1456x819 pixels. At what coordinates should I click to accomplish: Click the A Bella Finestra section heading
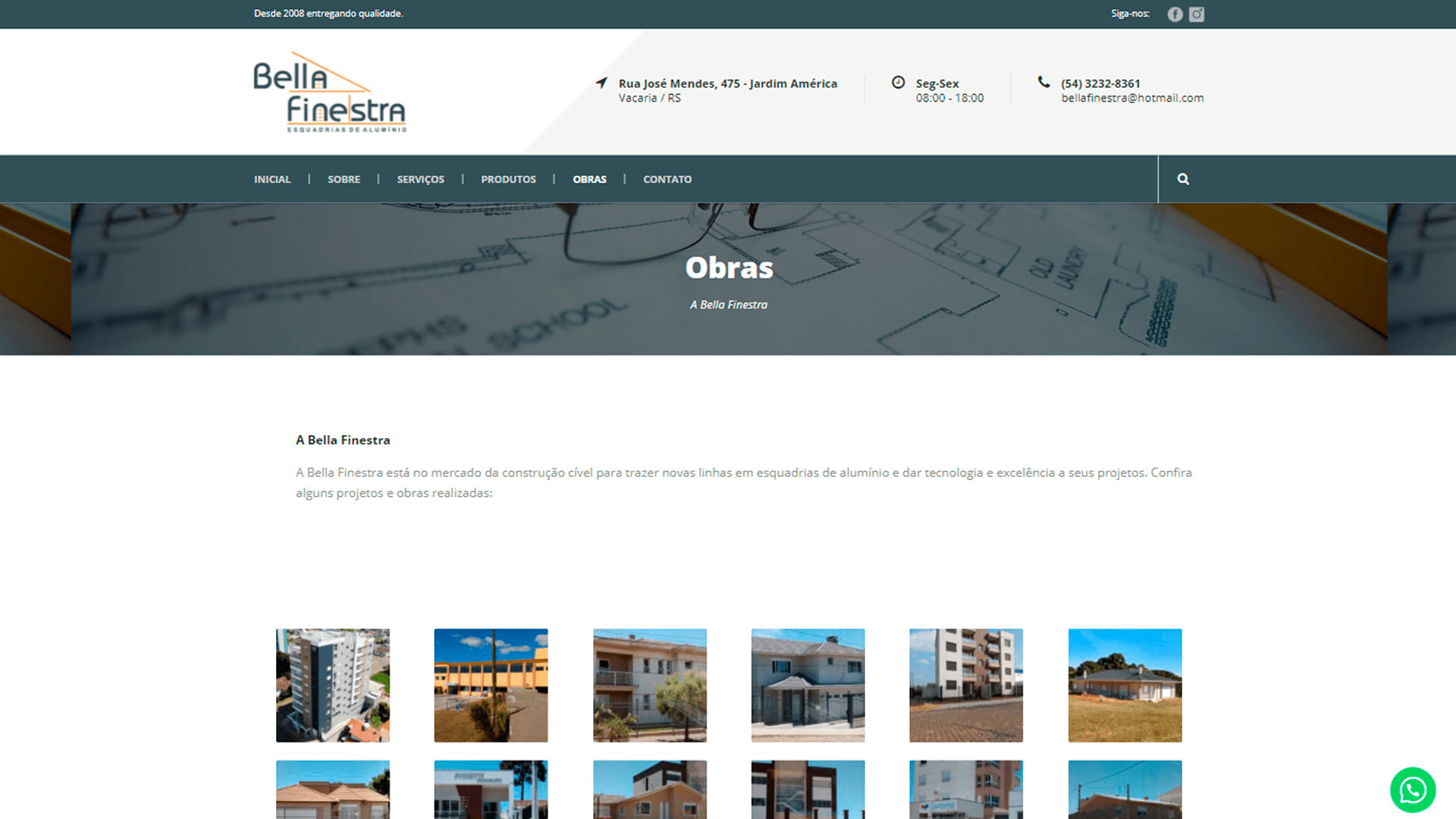[343, 440]
